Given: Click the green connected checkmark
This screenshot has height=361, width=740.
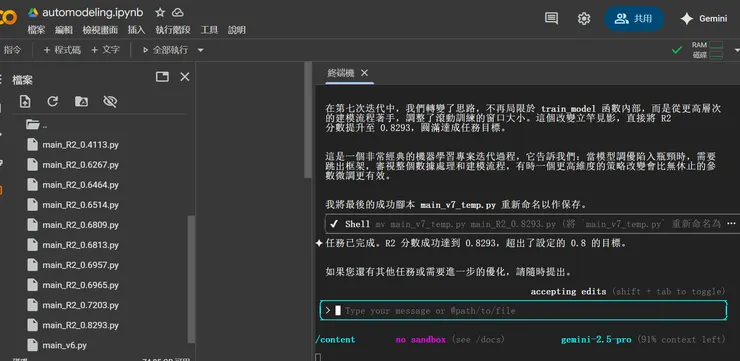Looking at the screenshot, I should 677,50.
